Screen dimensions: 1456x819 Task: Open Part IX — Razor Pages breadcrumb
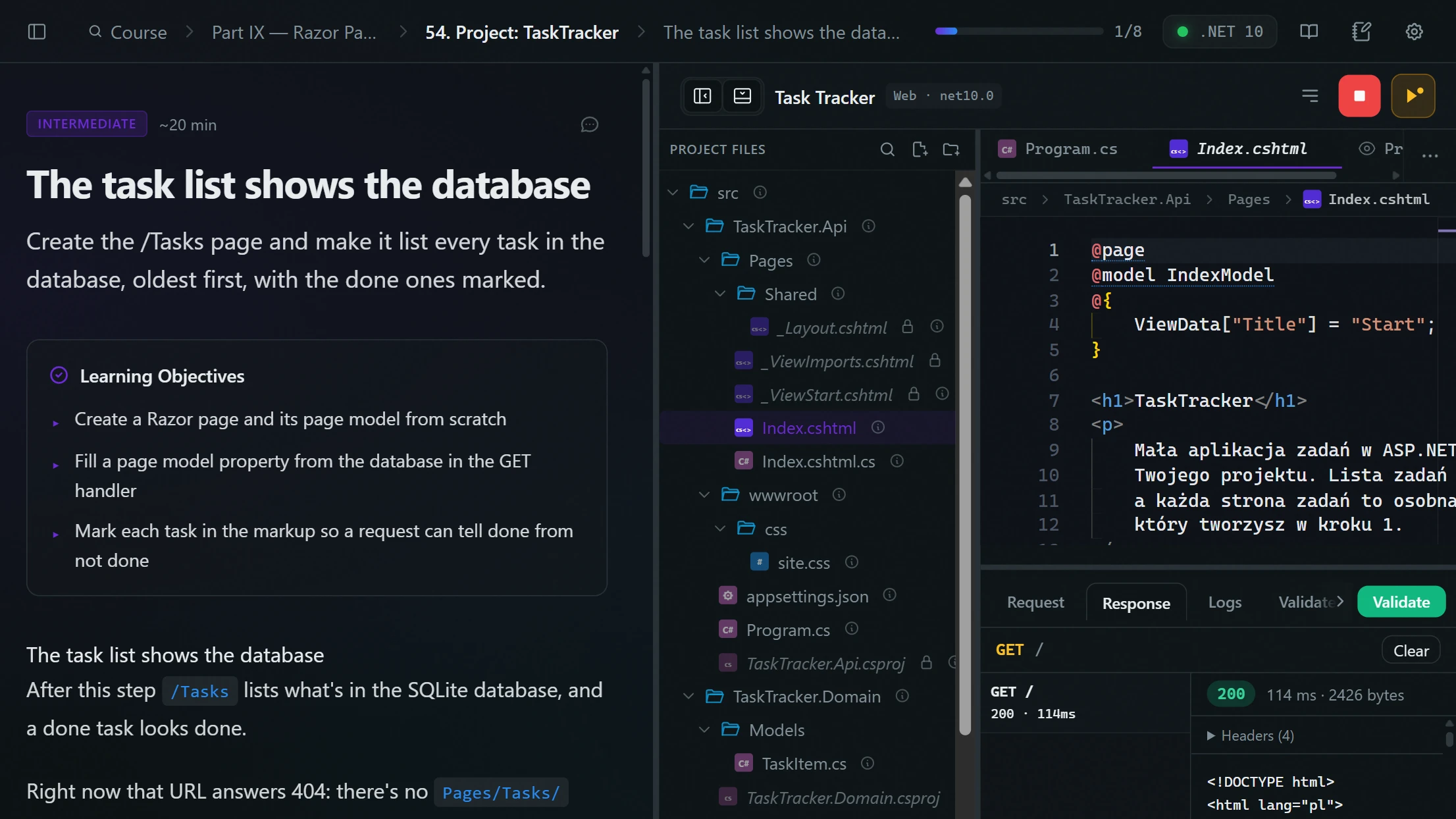click(294, 32)
